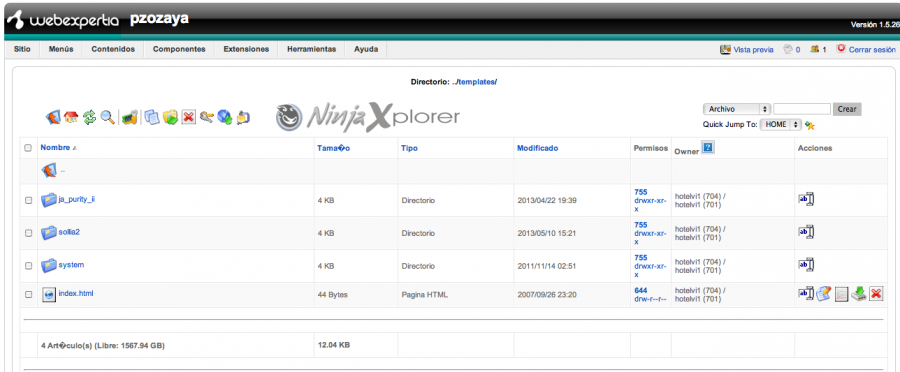900x372 pixels.
Task: Click the globe upload toolbar icon
Action: tap(225, 117)
